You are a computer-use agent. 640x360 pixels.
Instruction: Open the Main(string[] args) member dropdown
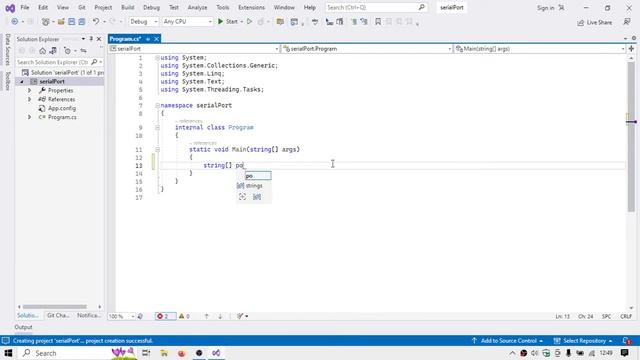540,49
